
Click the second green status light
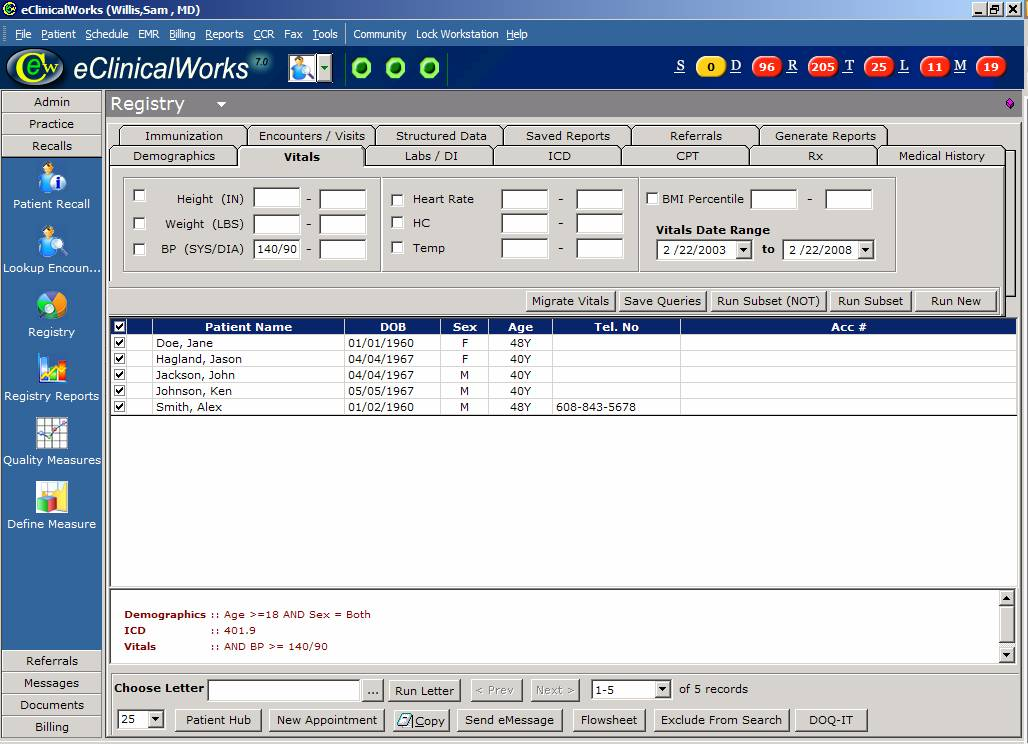(395, 68)
